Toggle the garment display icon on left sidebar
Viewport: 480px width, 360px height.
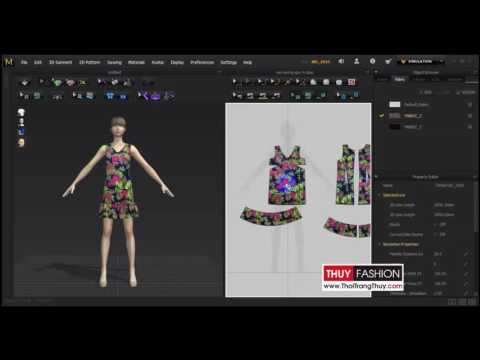click(x=21, y=112)
